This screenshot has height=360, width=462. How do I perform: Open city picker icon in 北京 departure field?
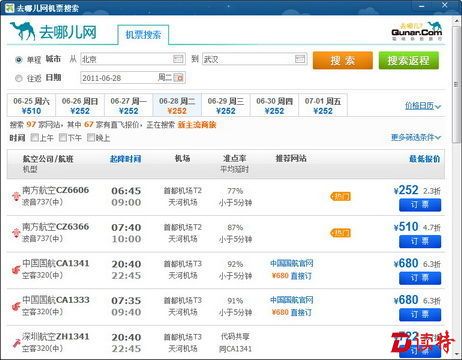(178, 59)
